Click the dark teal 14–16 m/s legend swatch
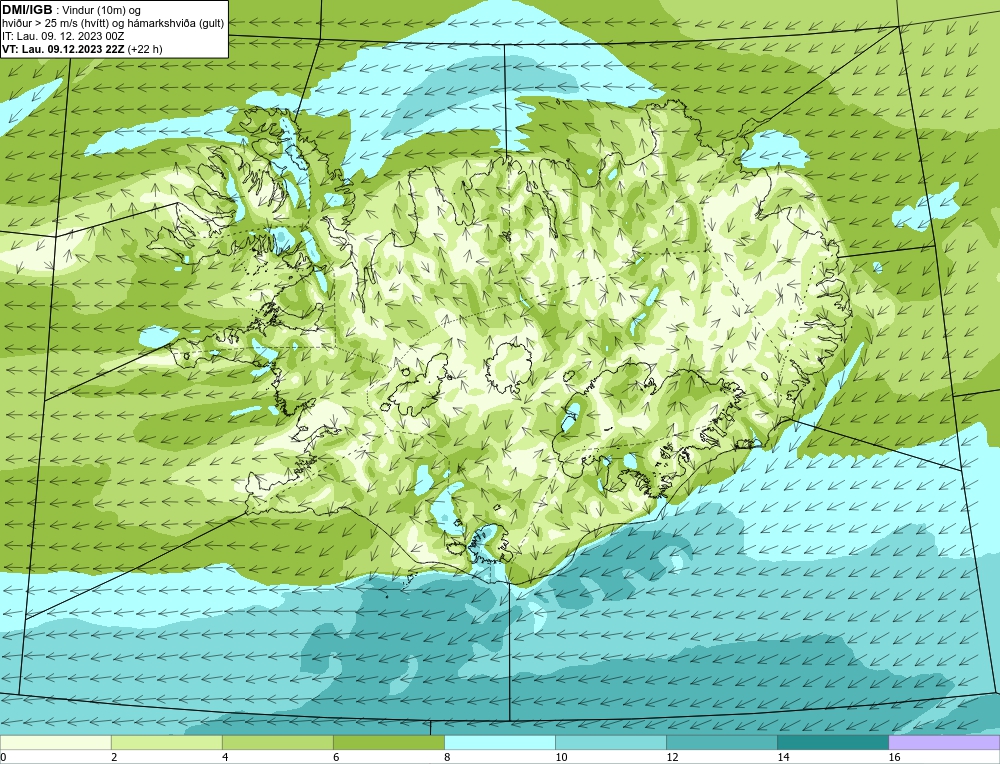 click(x=832, y=742)
